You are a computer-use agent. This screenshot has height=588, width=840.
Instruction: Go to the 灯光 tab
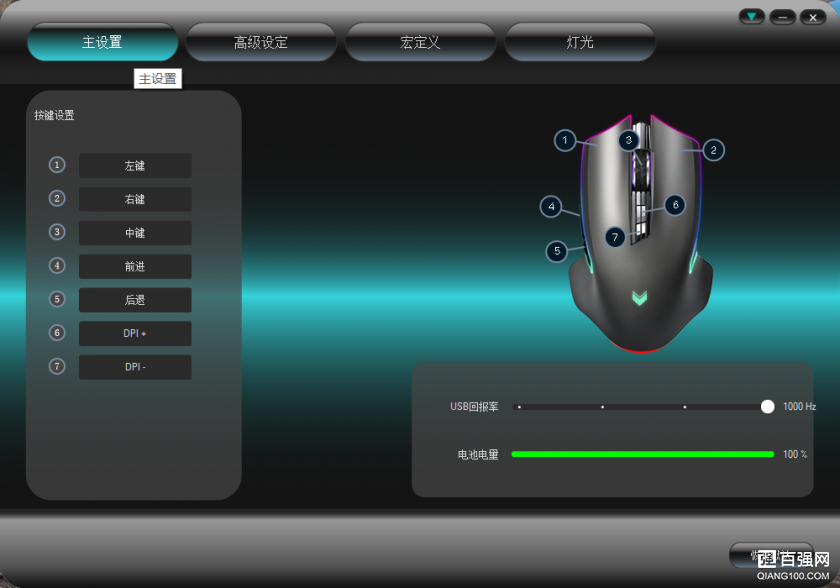click(x=580, y=43)
